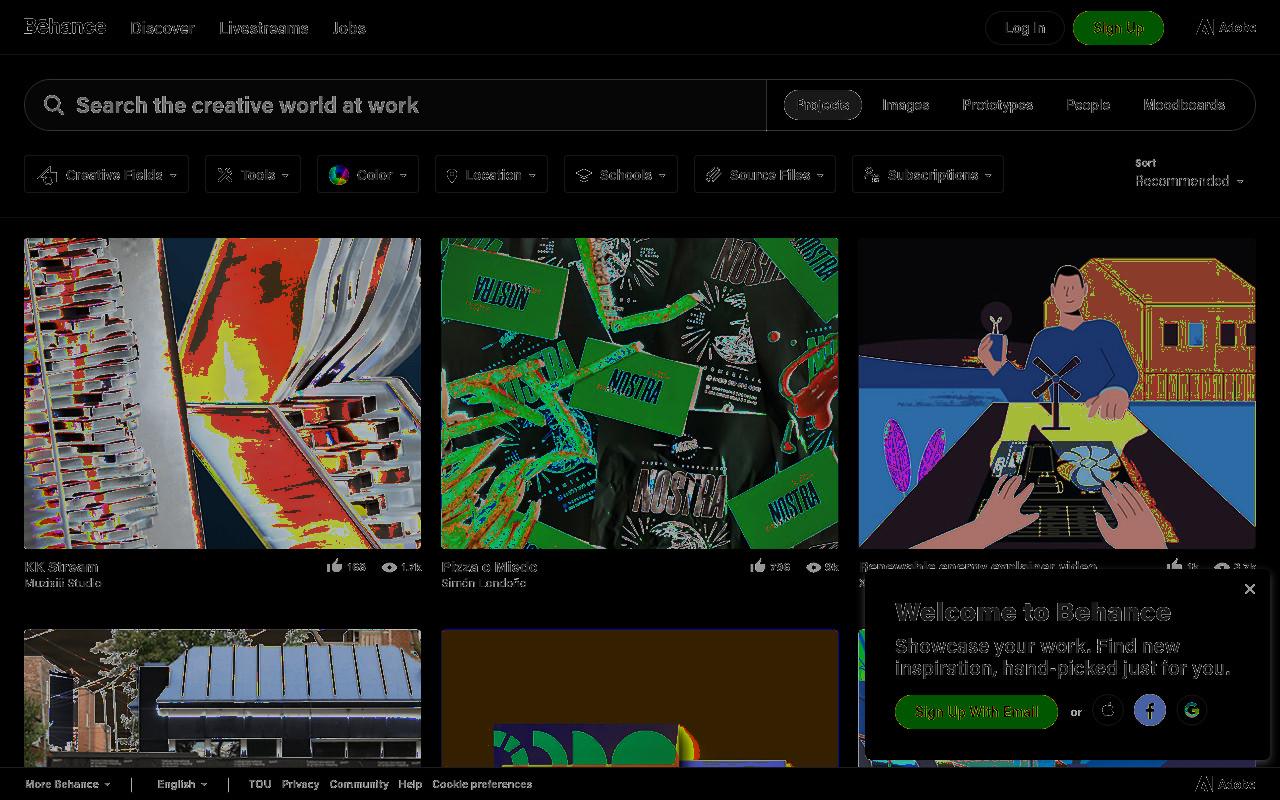Open the TOU footer link
Viewport: 1280px width, 800px height.
click(x=260, y=784)
